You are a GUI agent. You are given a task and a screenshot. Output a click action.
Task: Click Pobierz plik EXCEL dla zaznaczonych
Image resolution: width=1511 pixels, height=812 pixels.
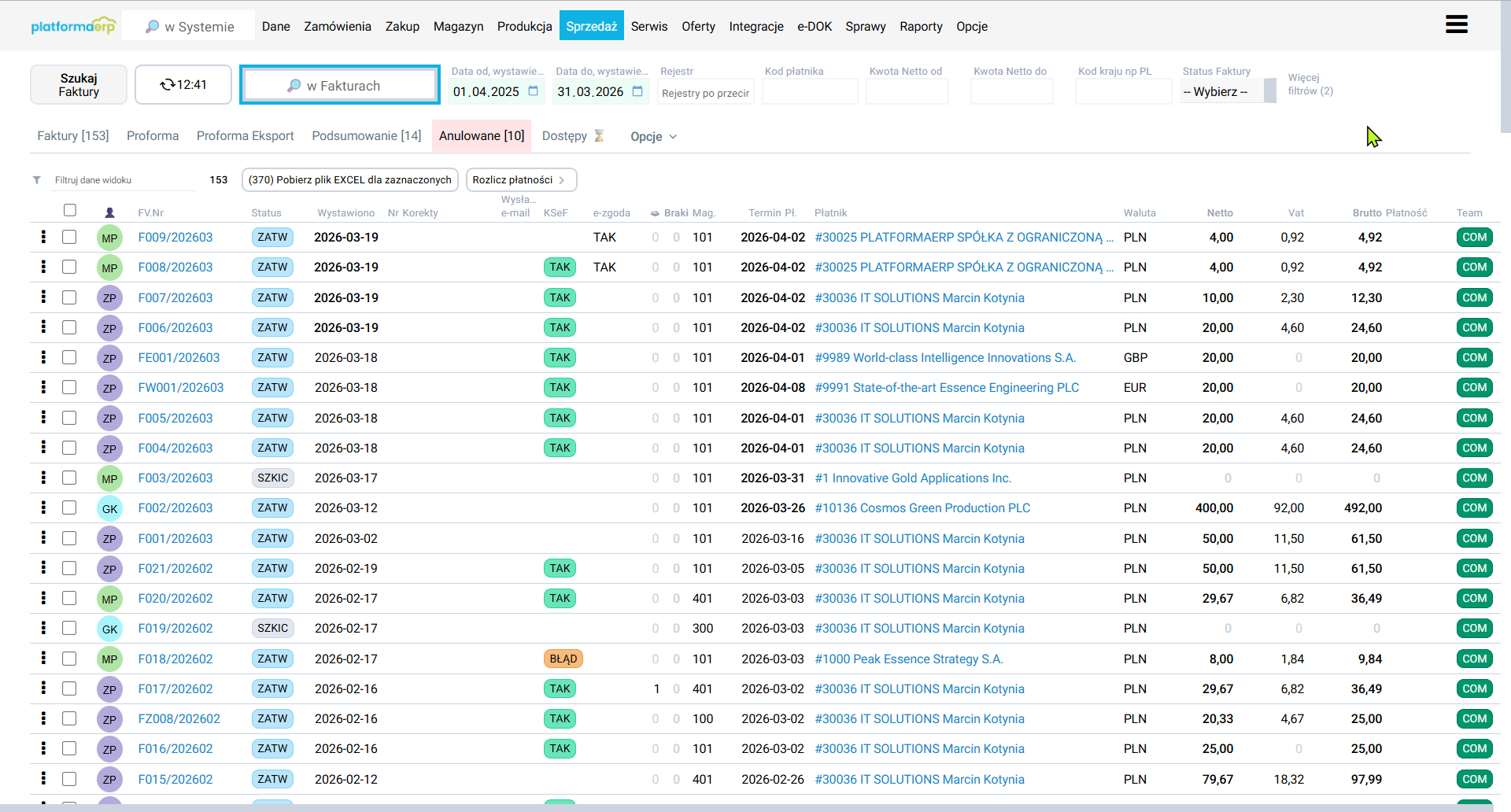click(349, 180)
